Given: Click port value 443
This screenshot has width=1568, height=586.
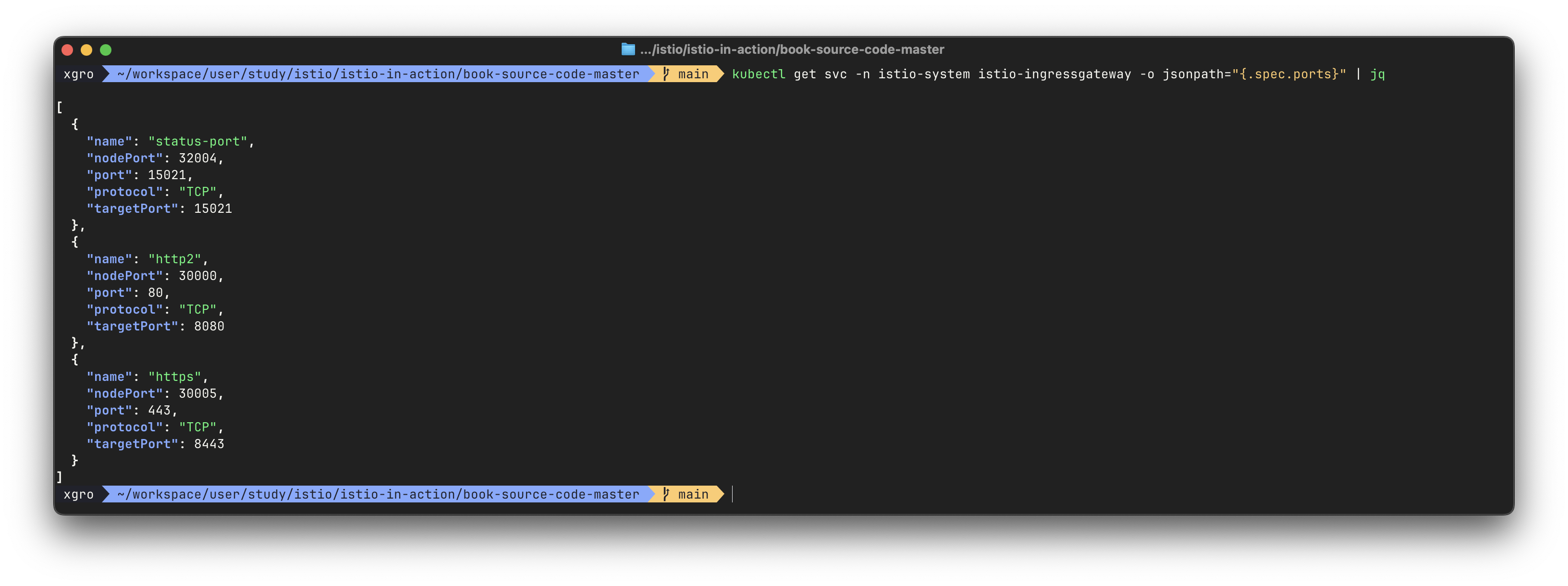Looking at the screenshot, I should tap(159, 411).
